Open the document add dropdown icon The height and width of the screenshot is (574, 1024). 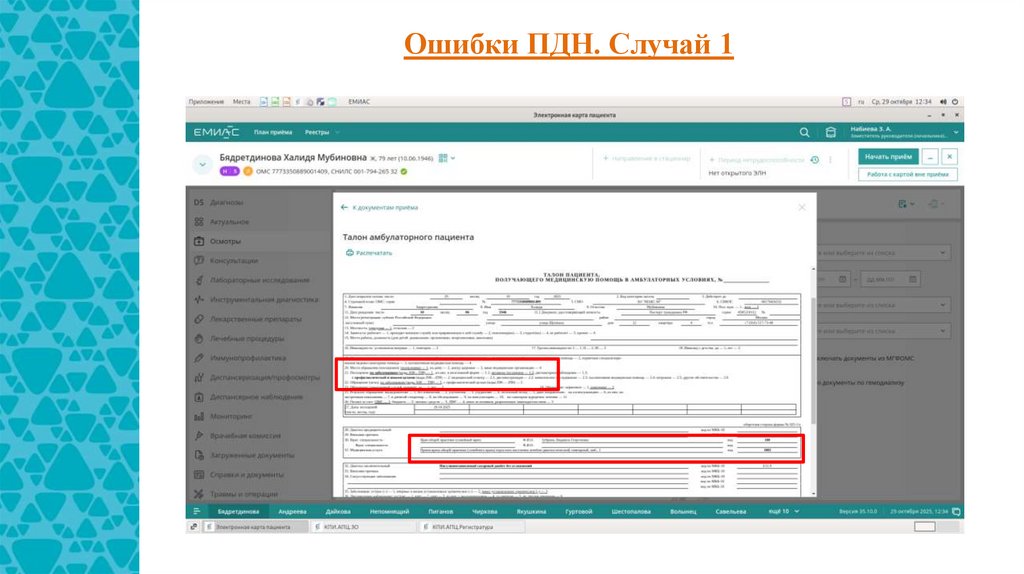pos(905,204)
